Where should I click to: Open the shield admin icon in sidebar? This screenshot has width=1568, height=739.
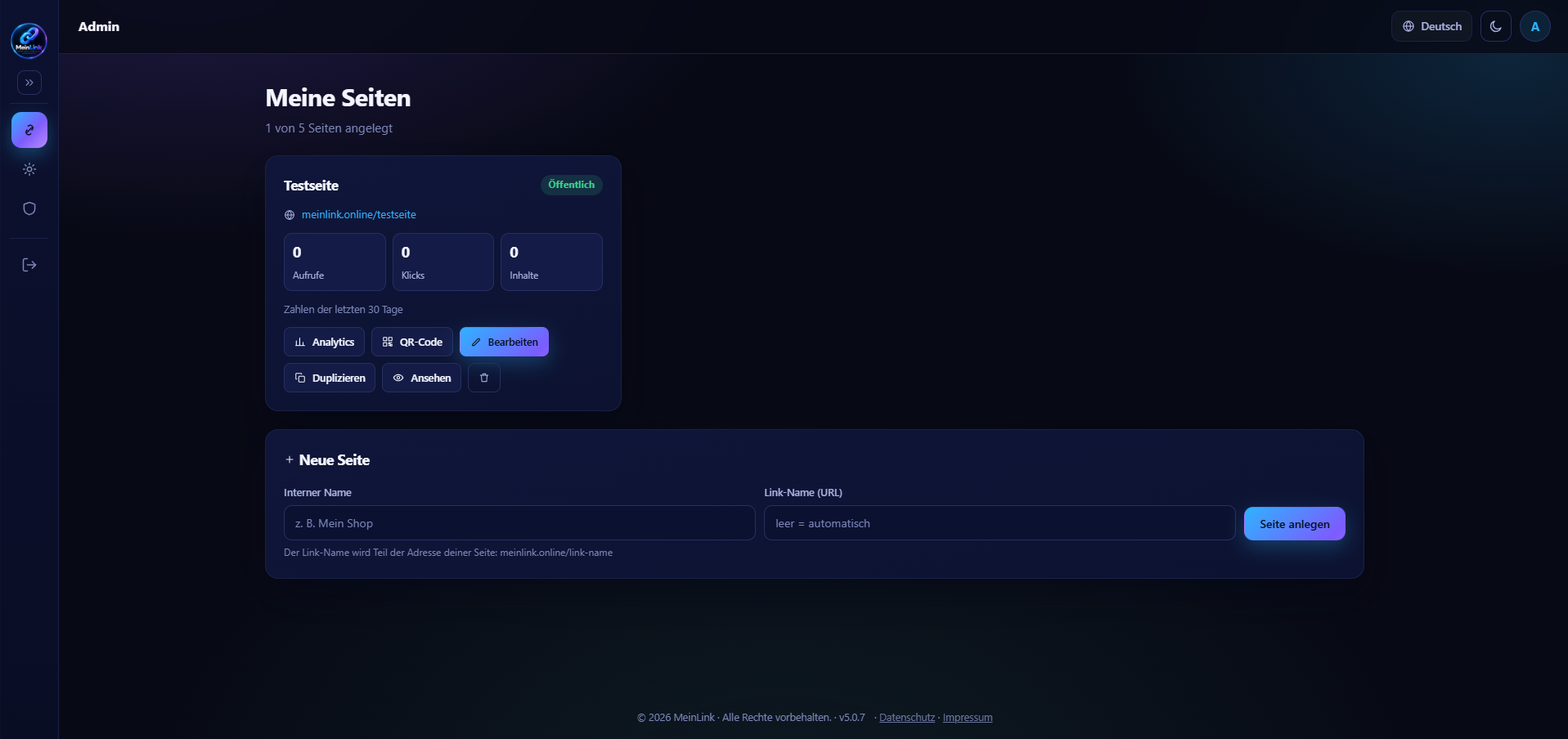point(29,208)
